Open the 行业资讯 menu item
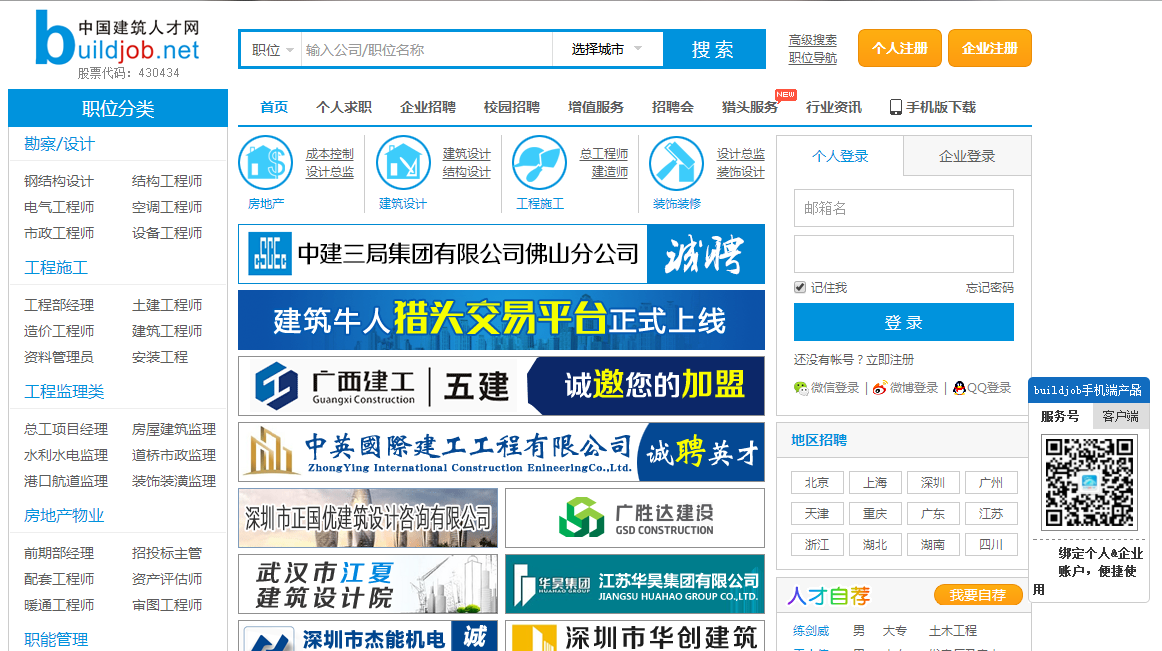The height and width of the screenshot is (651, 1162). tap(834, 108)
